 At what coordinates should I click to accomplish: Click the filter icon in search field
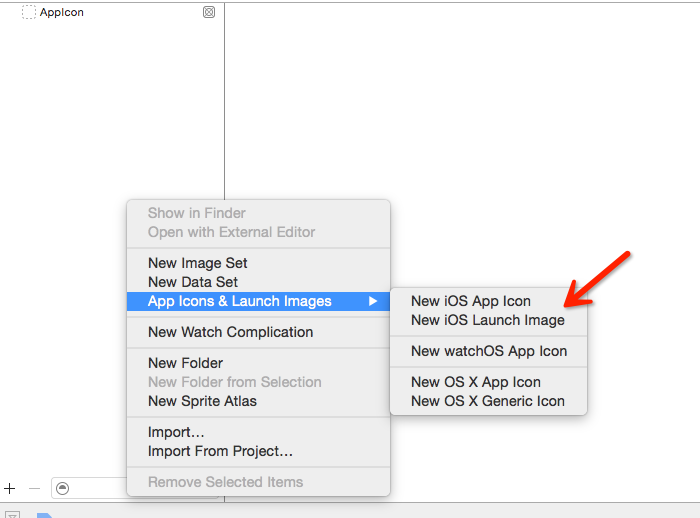point(62,489)
